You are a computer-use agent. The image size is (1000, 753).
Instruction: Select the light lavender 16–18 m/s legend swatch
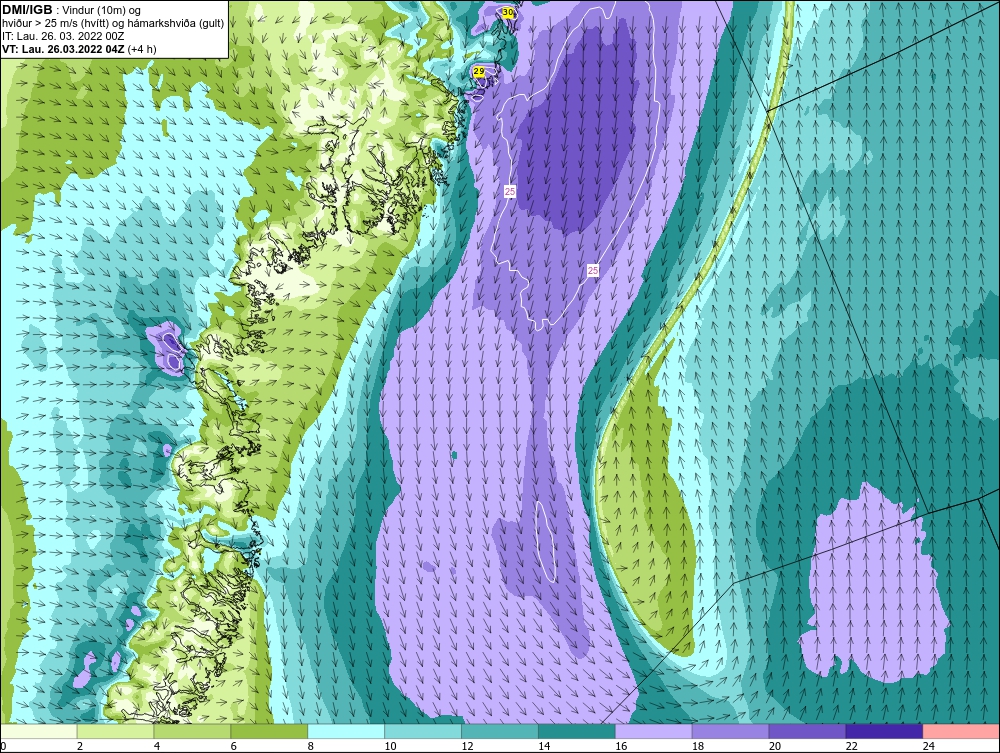tap(654, 731)
